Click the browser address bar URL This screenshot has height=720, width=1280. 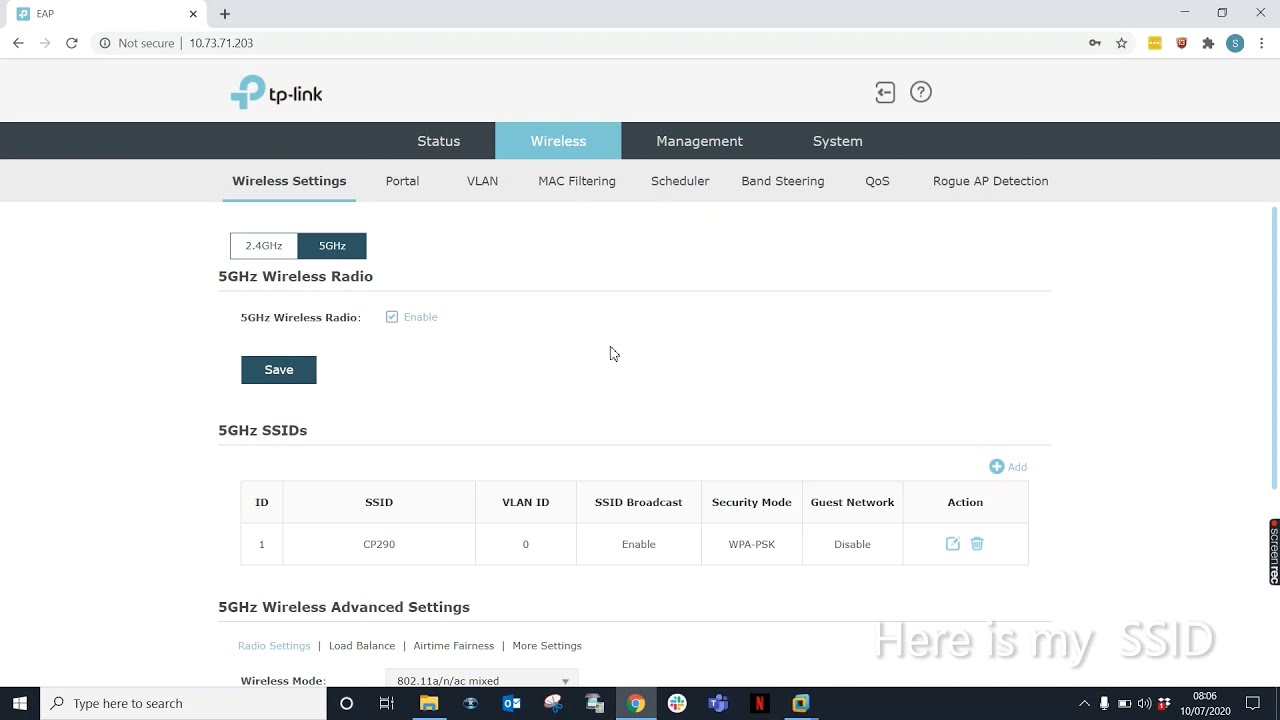[x=221, y=43]
